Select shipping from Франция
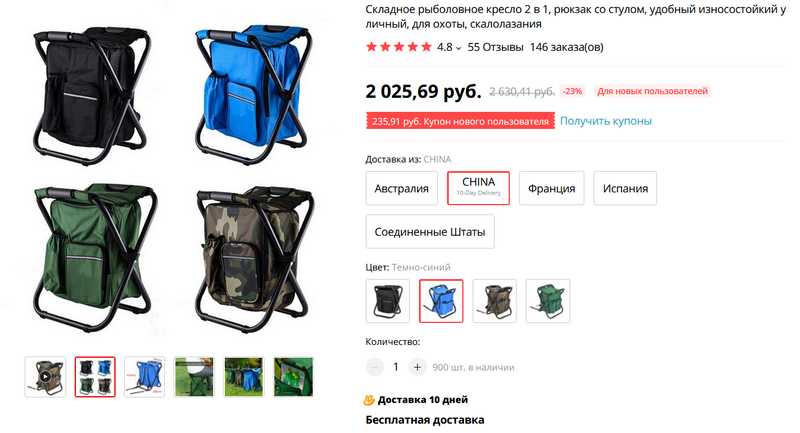This screenshot has height=433, width=800. pos(552,188)
